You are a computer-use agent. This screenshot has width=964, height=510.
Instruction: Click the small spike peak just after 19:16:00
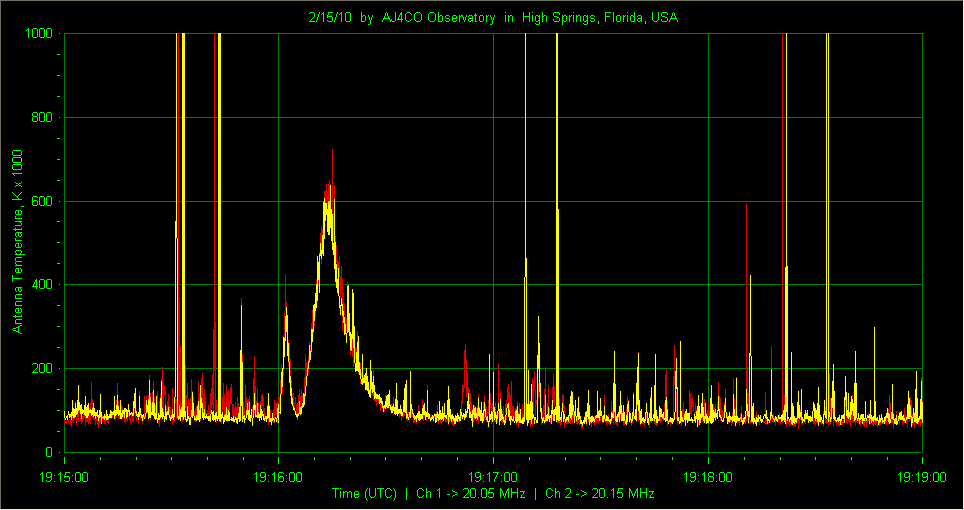(285, 275)
